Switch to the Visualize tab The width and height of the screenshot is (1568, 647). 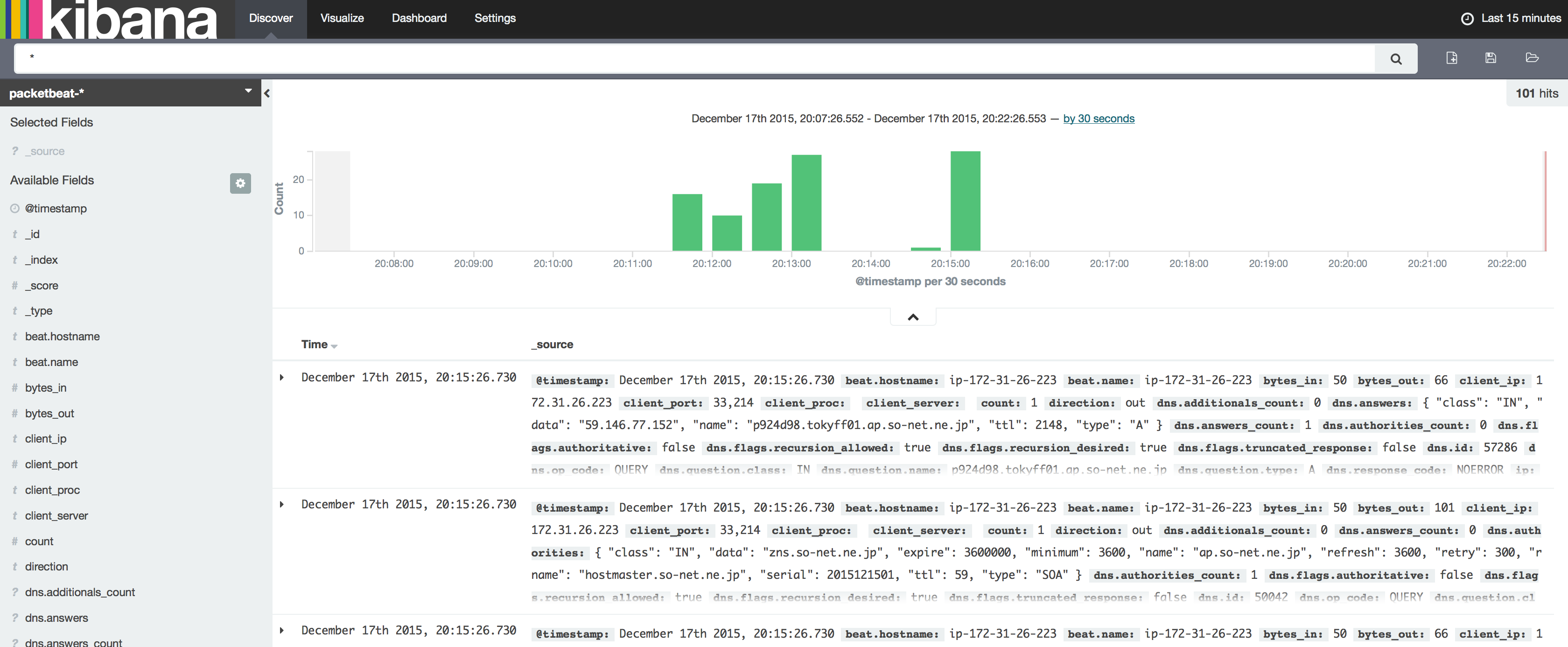(x=342, y=18)
